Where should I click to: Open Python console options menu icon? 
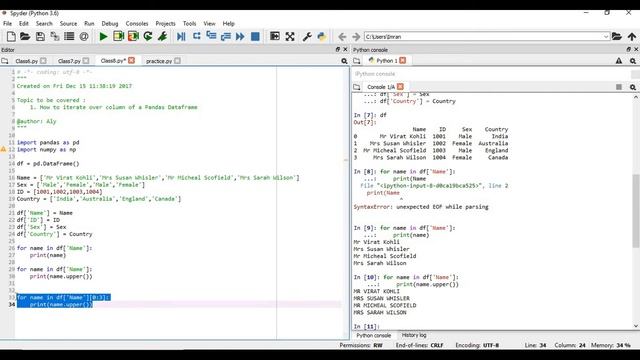633,61
